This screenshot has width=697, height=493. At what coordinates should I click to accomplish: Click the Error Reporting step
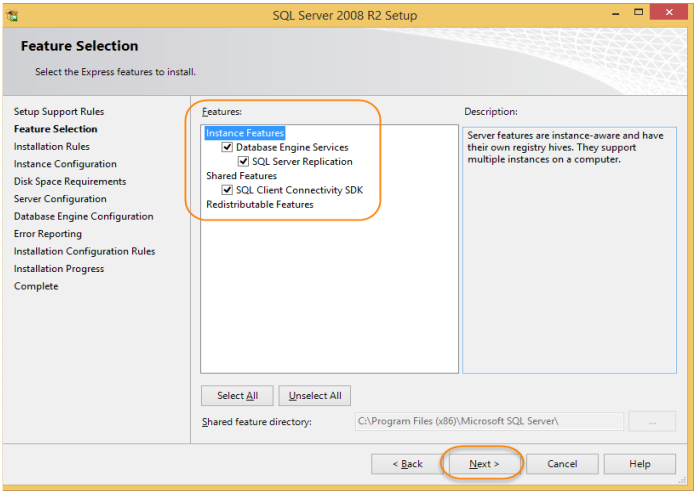48,234
